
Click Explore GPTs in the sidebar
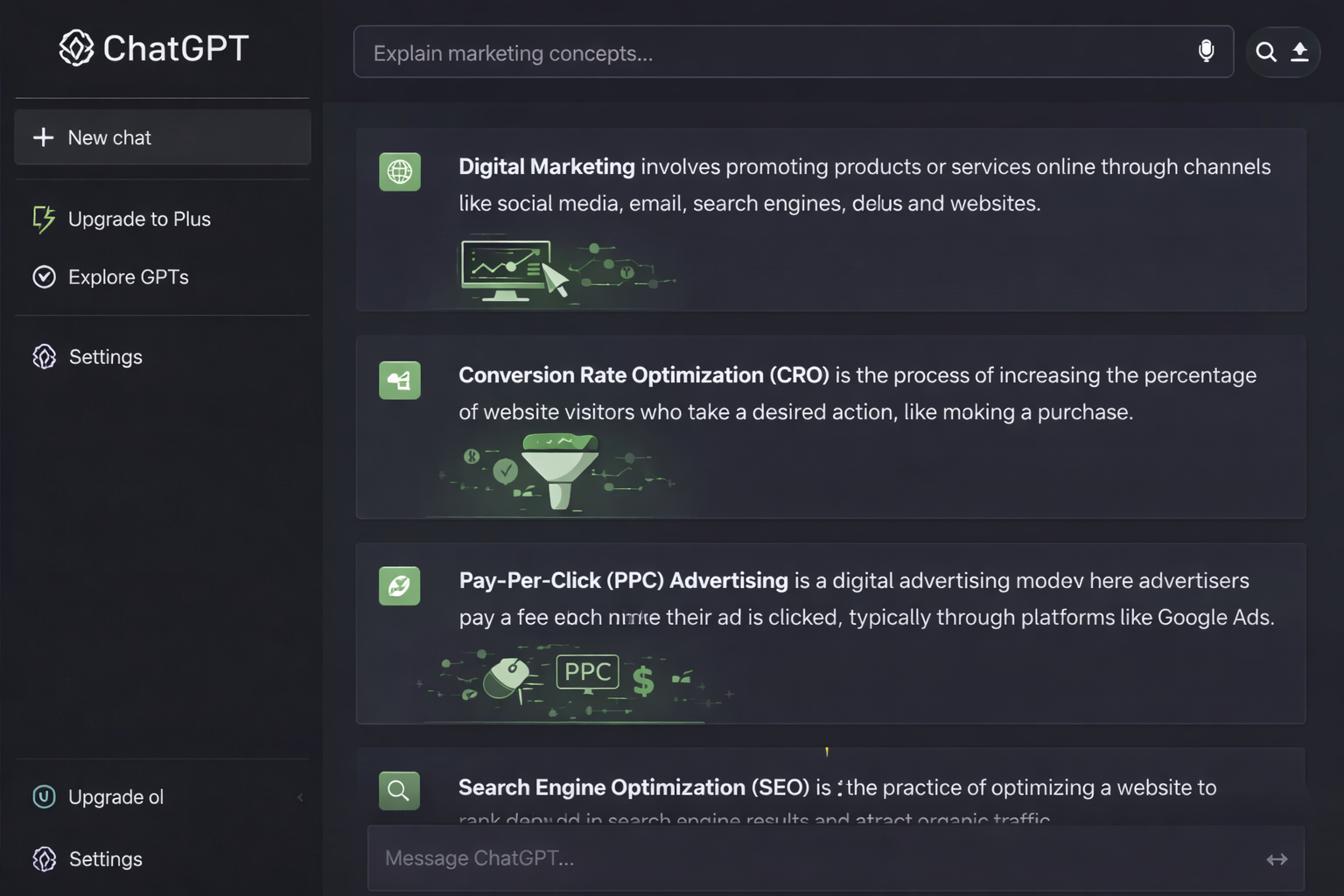pyautogui.click(x=128, y=276)
